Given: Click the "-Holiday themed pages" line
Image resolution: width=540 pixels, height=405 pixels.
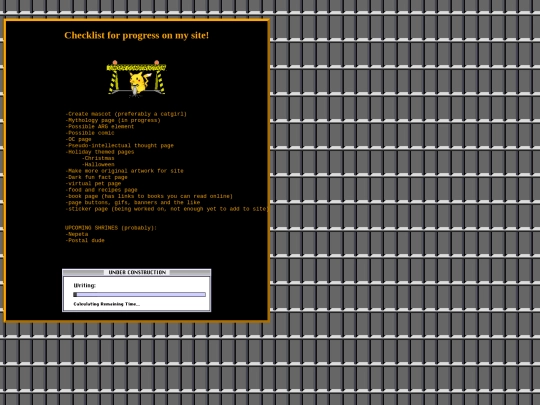Looking at the screenshot, I should pyautogui.click(x=100, y=152).
